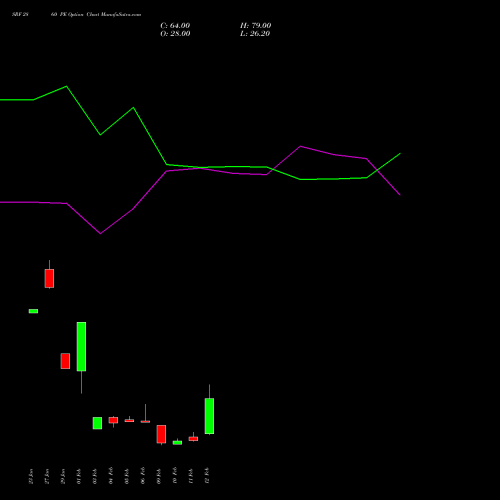The height and width of the screenshot is (500, 500).
Task: Click the '27 Jan' date axis label
Action: 47,476
